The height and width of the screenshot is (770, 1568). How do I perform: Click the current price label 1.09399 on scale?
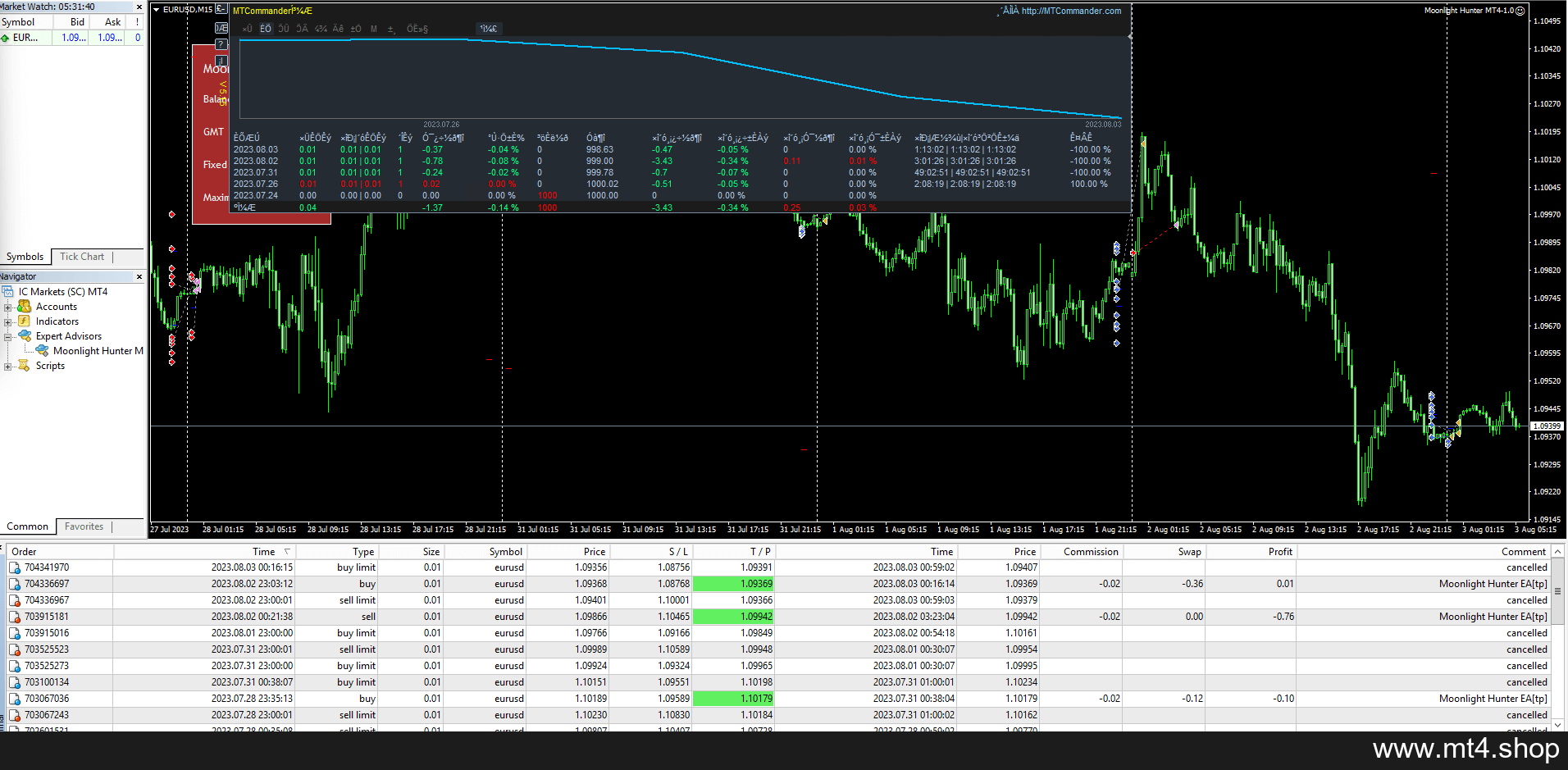[1547, 426]
